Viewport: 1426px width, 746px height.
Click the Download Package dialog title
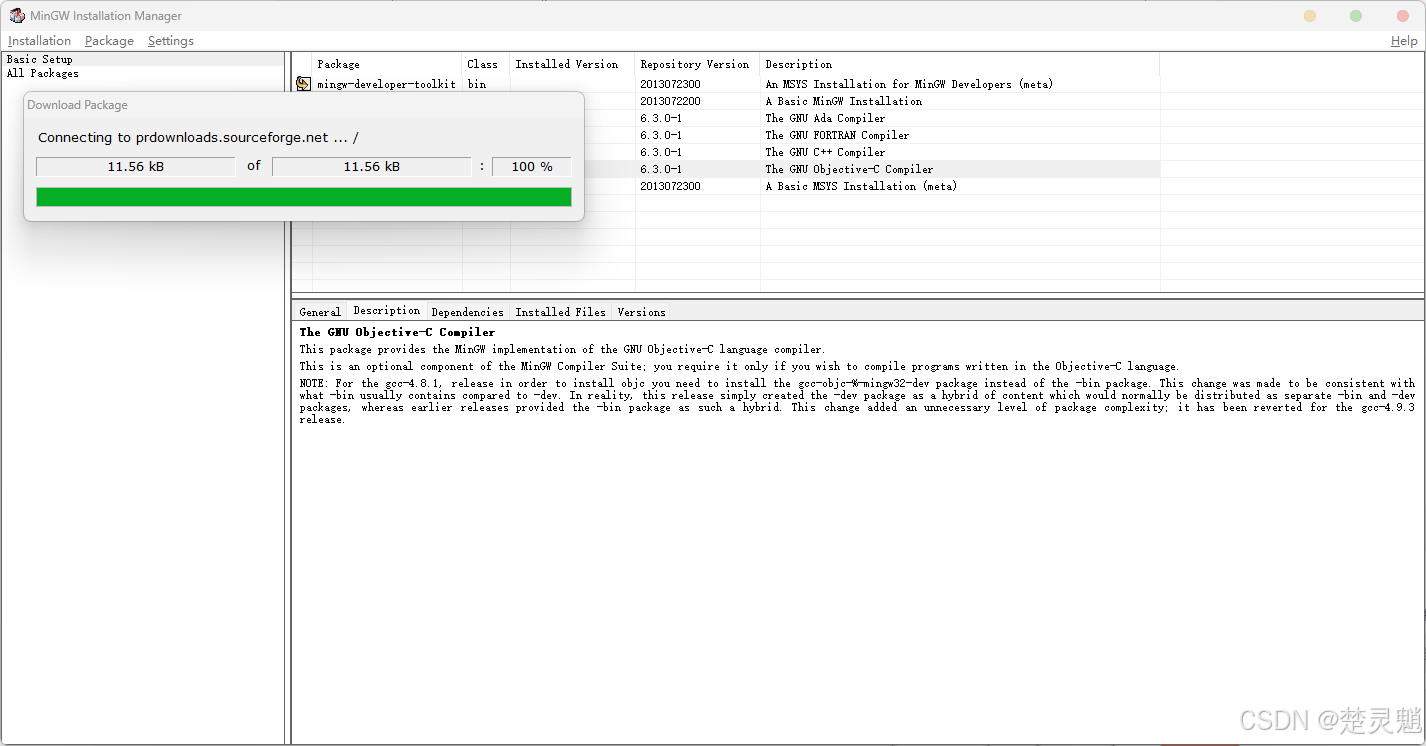click(x=78, y=105)
